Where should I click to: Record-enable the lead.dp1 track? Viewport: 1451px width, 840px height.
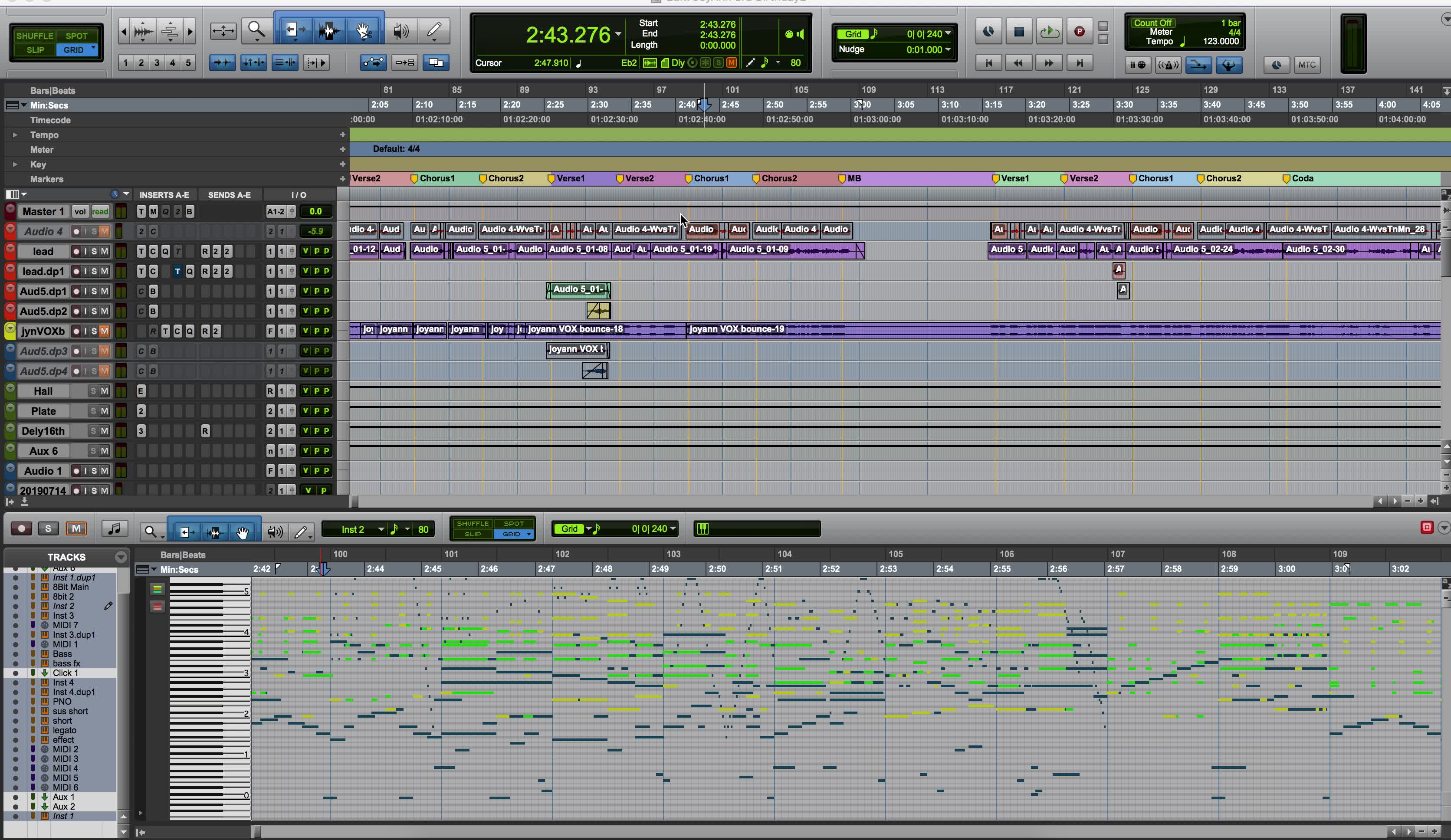point(76,271)
